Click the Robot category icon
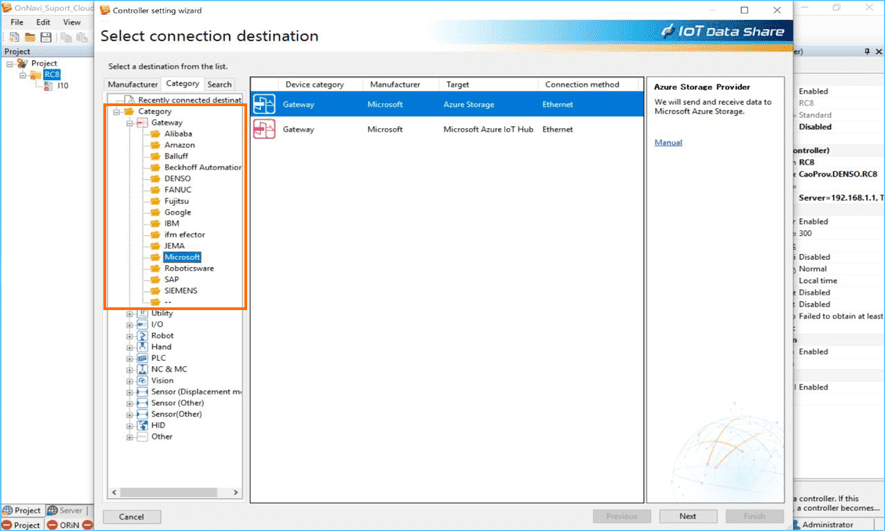 142,336
